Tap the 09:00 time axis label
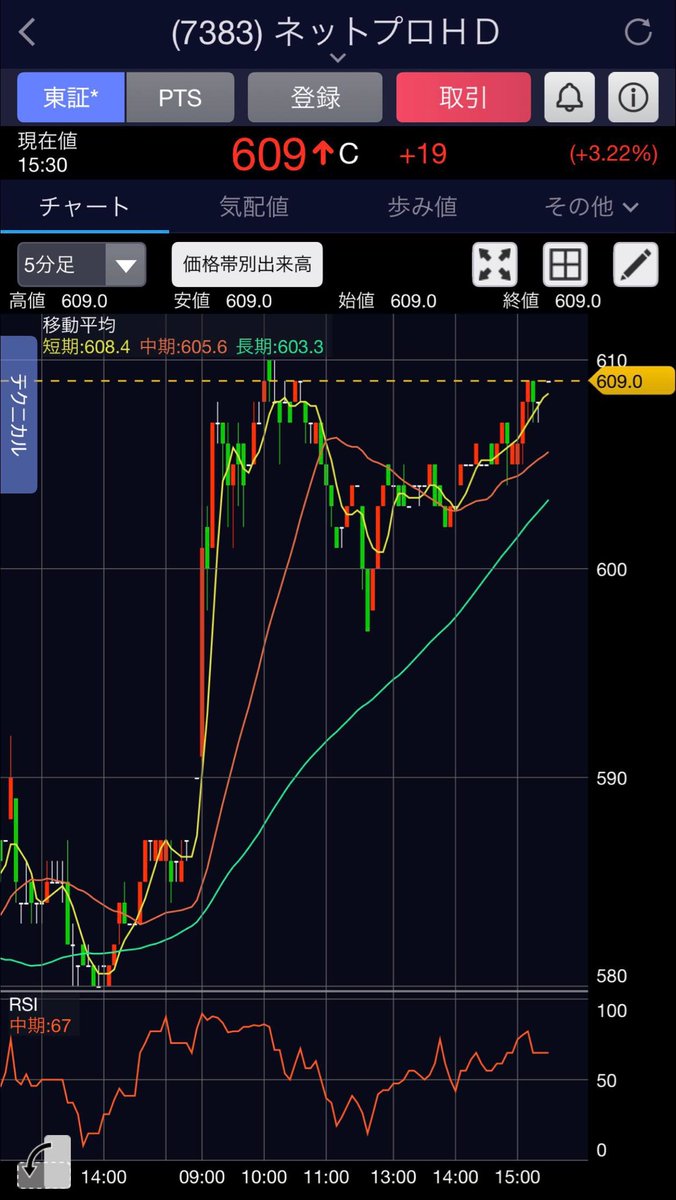 coord(203,1178)
